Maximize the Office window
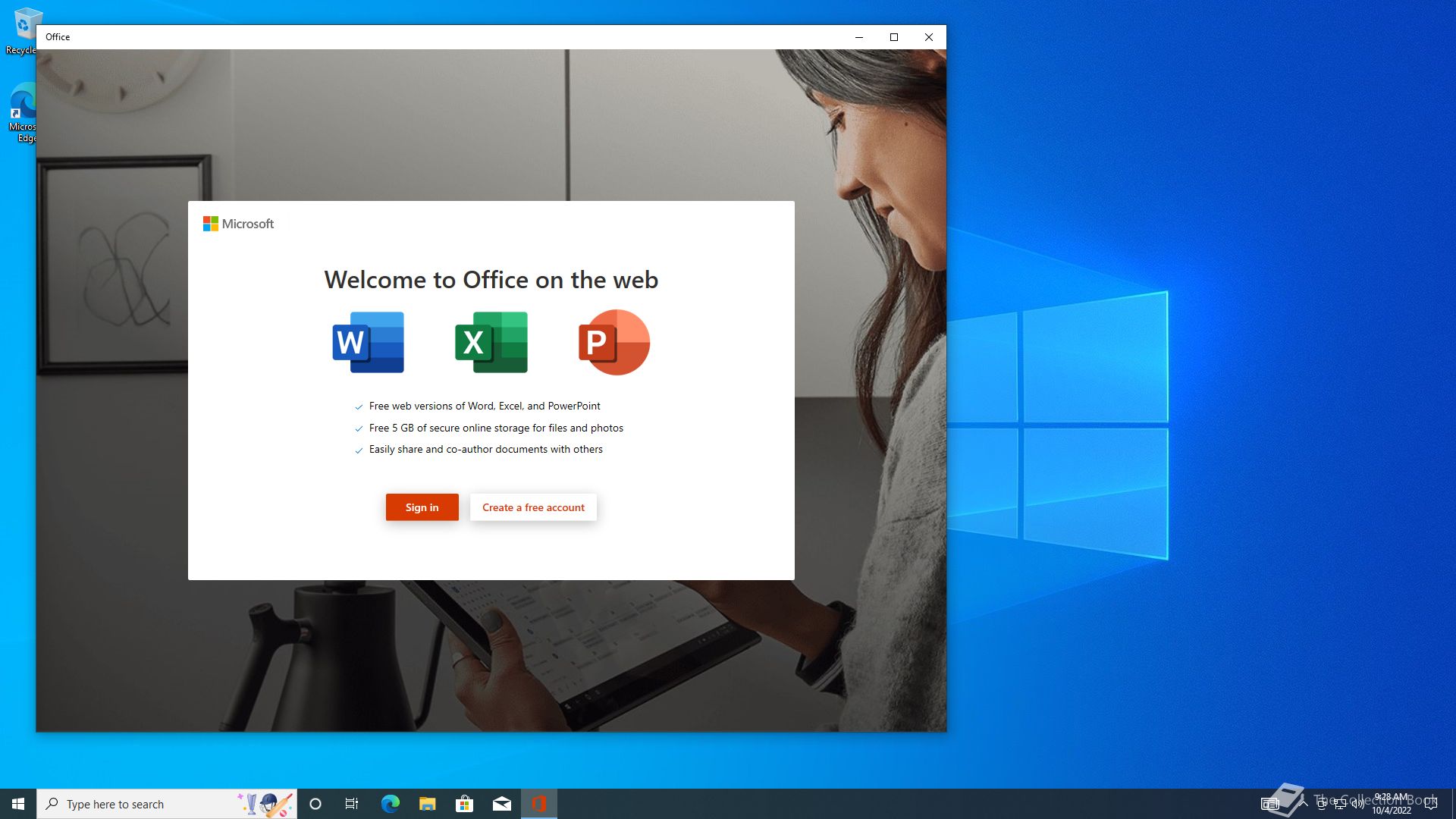1456x819 pixels. 894,37
